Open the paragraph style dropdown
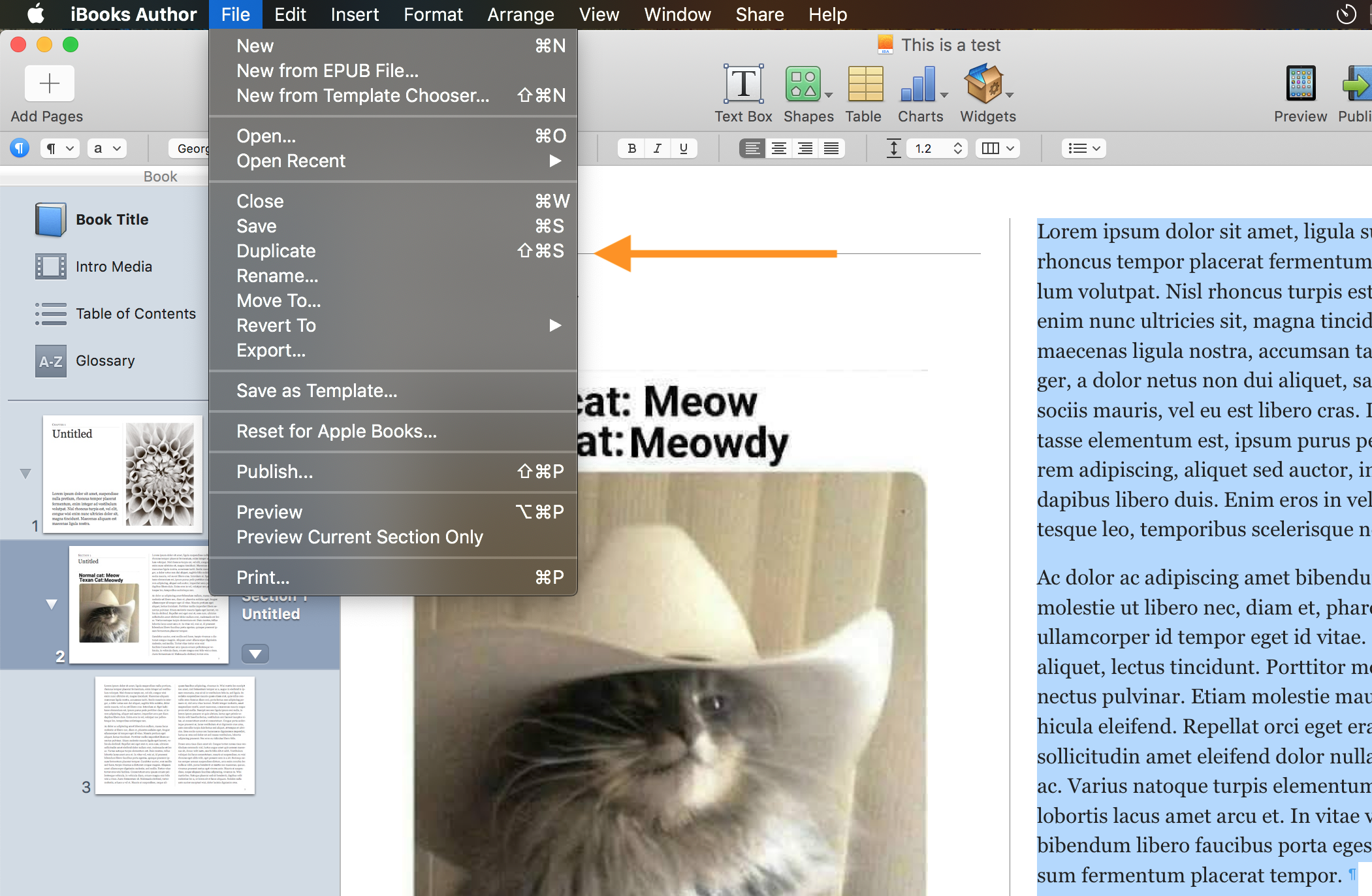The height and width of the screenshot is (896, 1372). tap(59, 148)
